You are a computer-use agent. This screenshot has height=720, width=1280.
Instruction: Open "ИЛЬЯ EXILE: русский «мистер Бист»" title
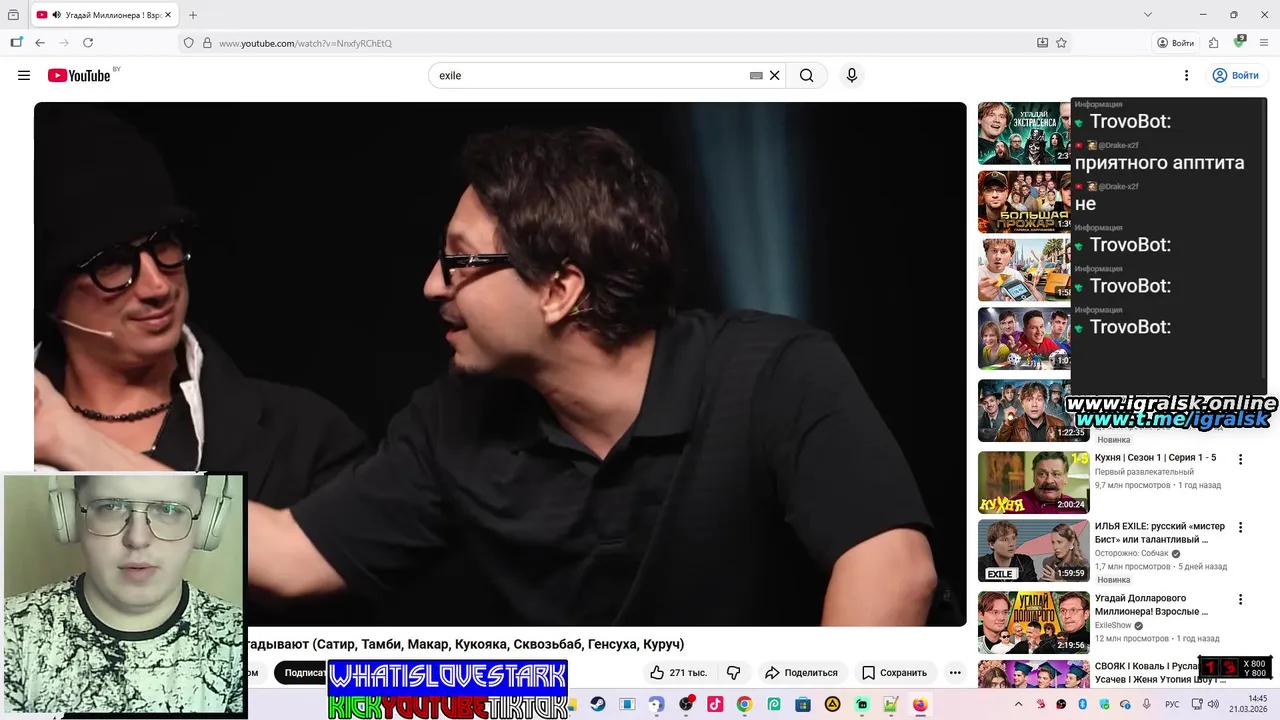[1160, 533]
